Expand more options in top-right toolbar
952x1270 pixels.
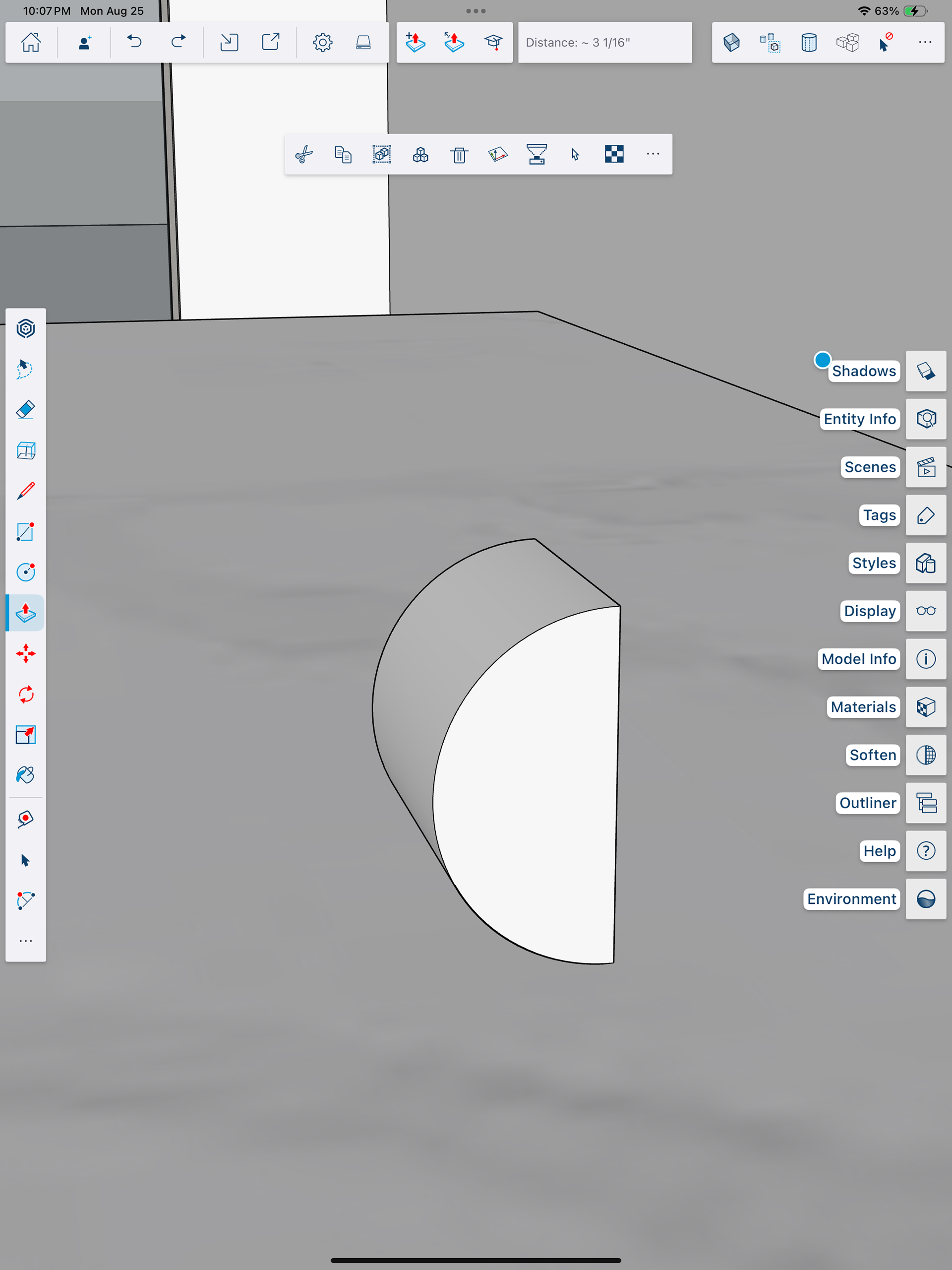tap(924, 43)
